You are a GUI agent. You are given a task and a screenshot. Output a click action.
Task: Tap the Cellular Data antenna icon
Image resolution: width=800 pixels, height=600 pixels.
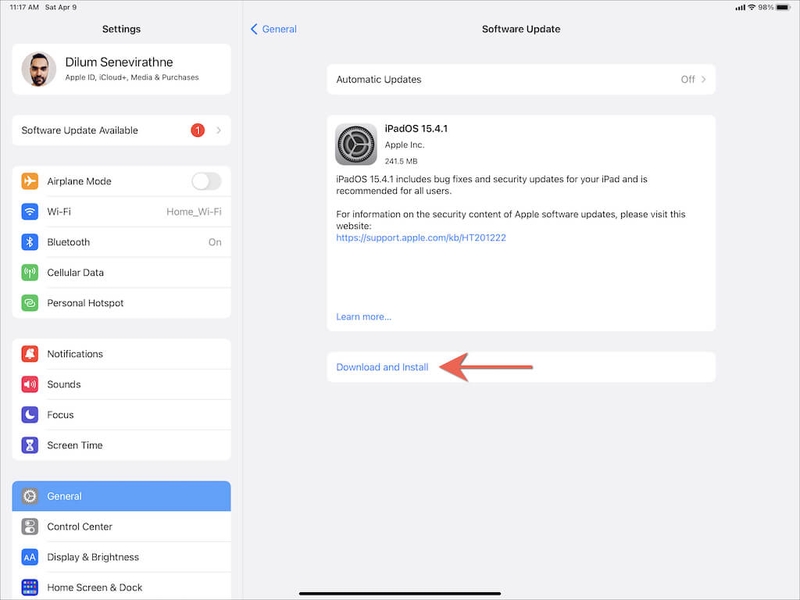pos(30,272)
